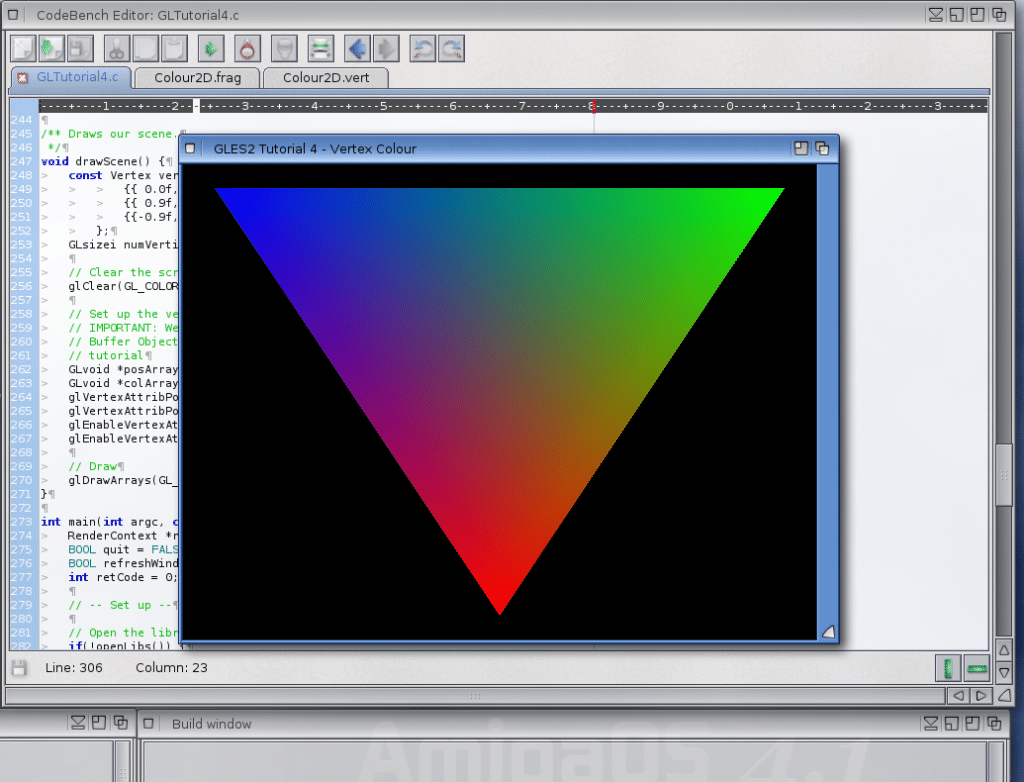This screenshot has width=1024, height=782.
Task: Click the close gadget of CodeBench Editor window
Action: pos(12,14)
